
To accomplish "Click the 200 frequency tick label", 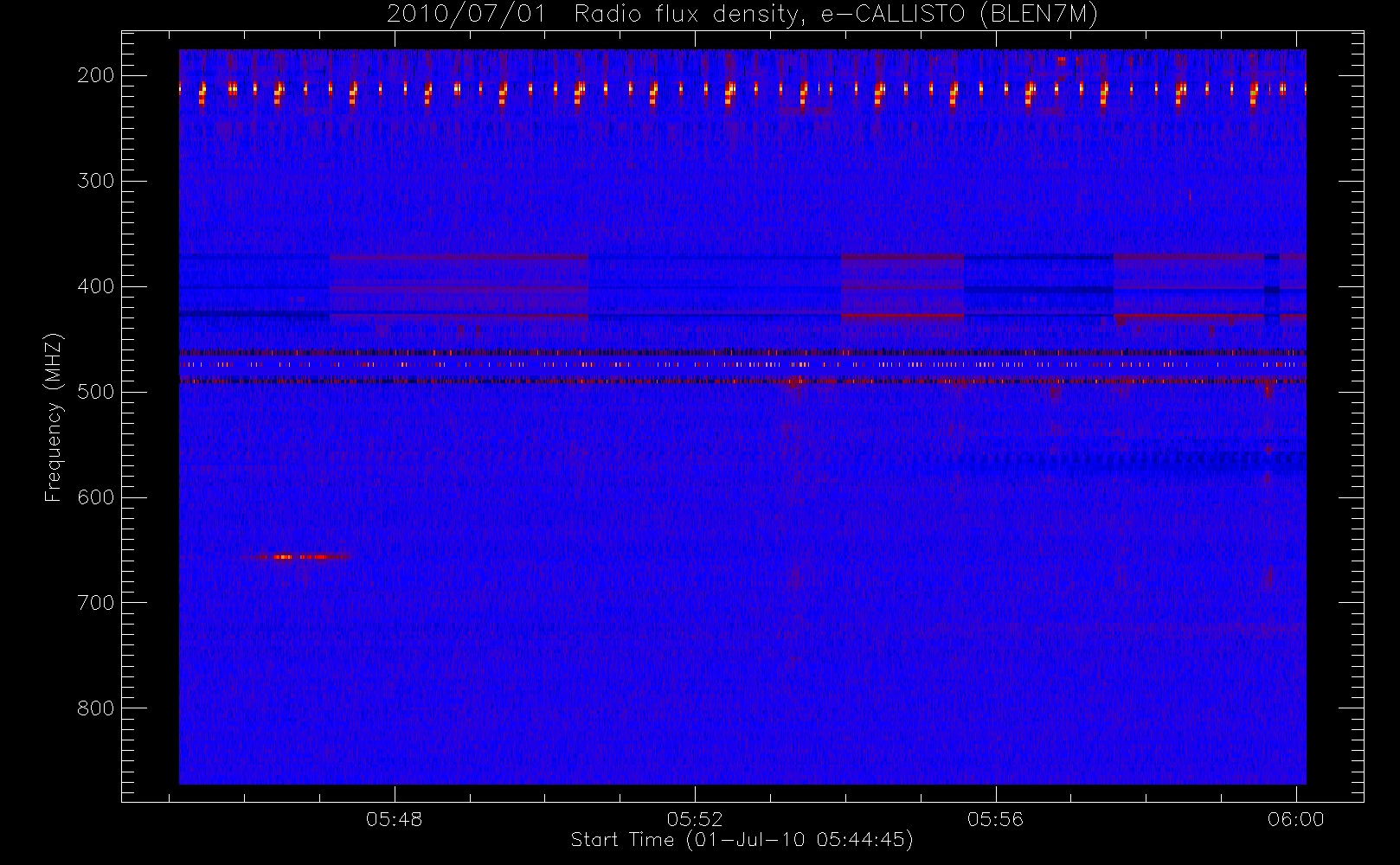I will [96, 75].
